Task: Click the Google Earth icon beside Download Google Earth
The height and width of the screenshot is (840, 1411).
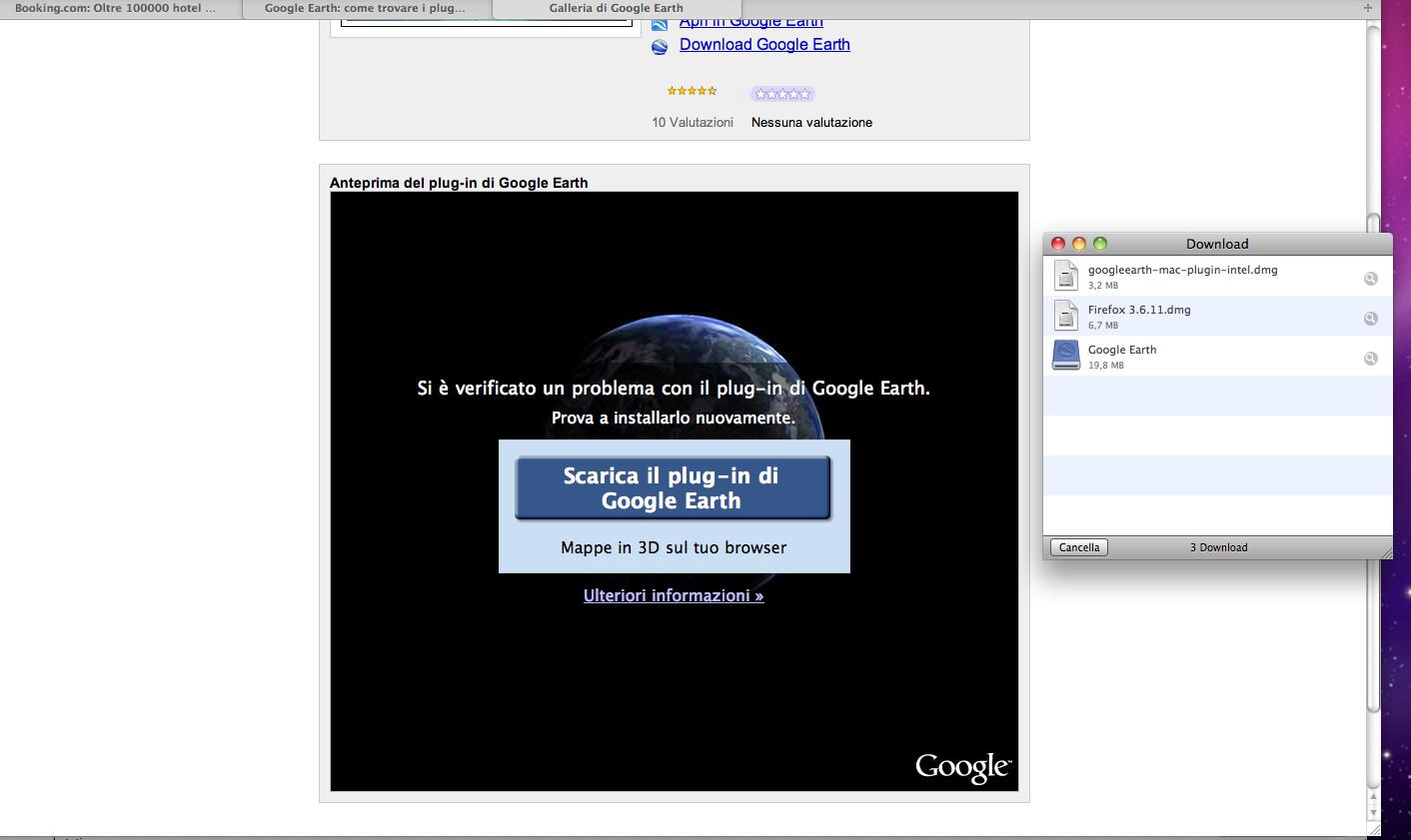Action: click(x=659, y=46)
